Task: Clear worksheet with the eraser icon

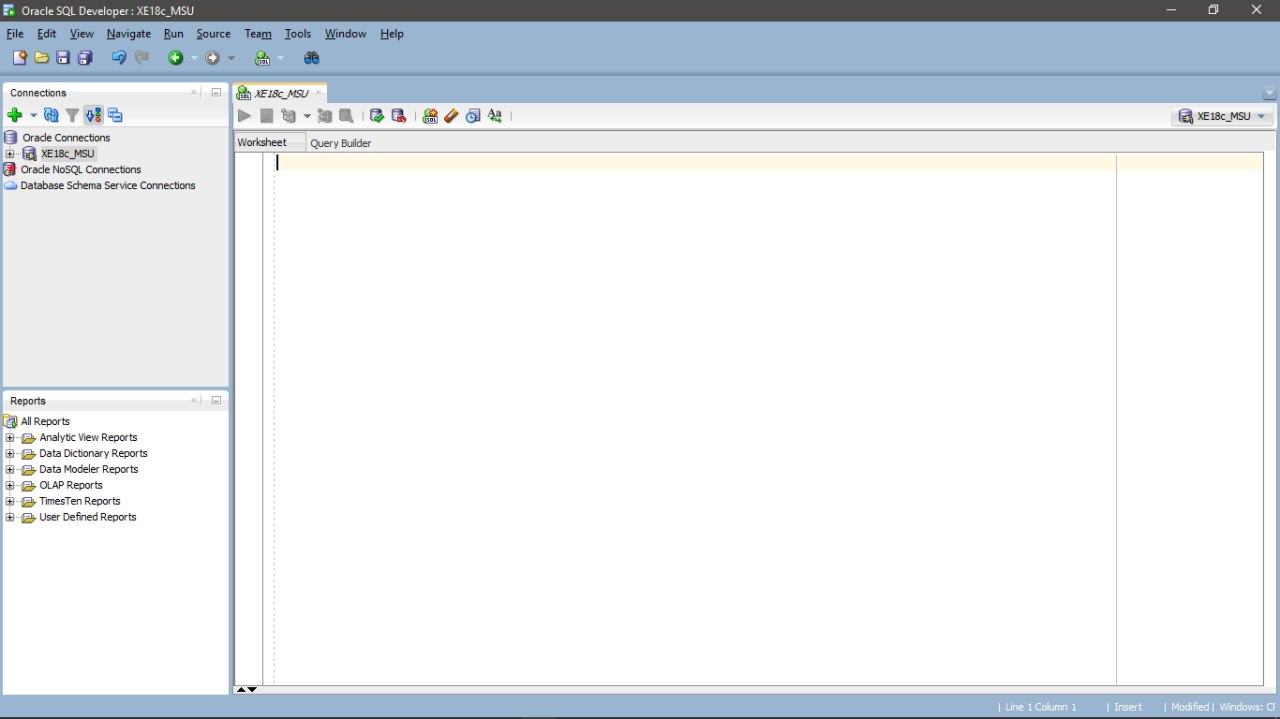Action: click(x=451, y=116)
